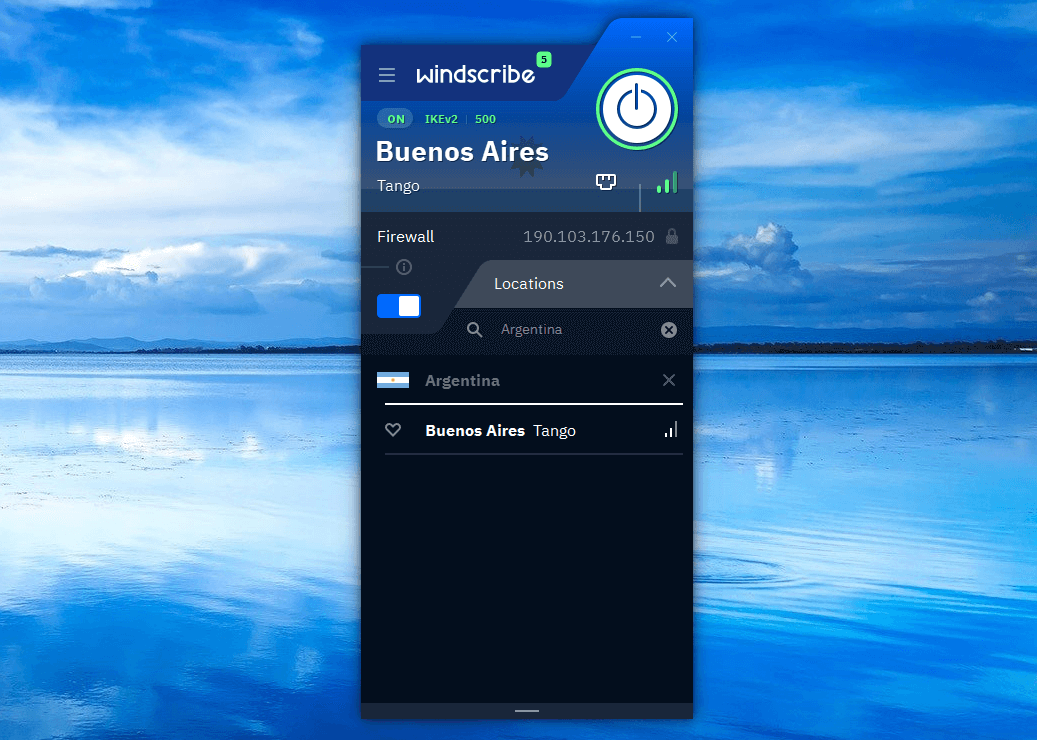Click the Ethernet network icon
Image resolution: width=1037 pixels, height=740 pixels.
(x=605, y=182)
